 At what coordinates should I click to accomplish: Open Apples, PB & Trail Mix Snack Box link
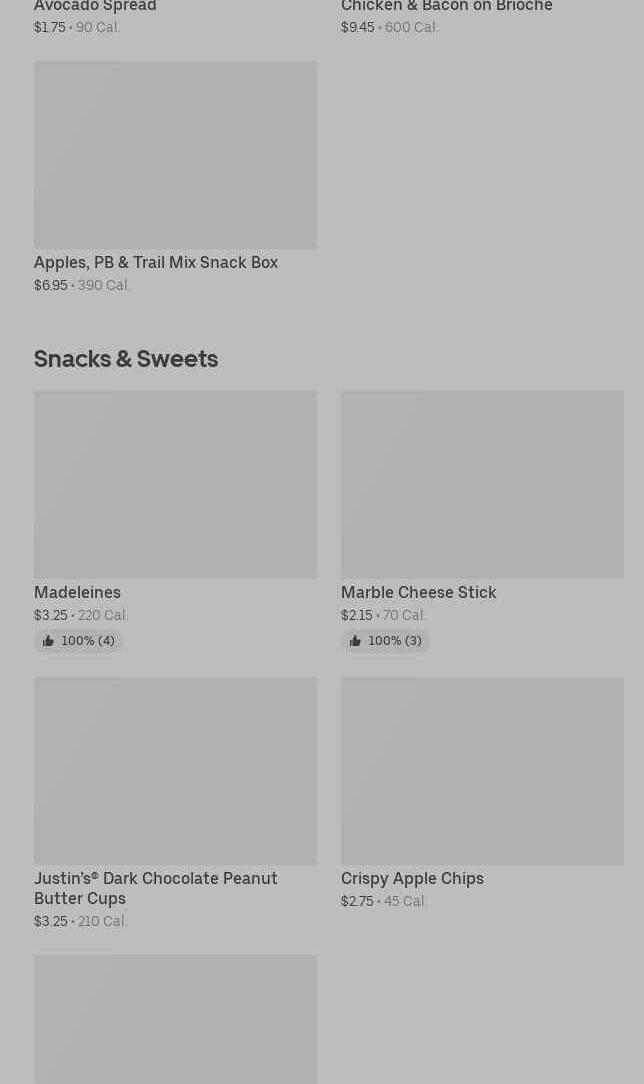156,263
